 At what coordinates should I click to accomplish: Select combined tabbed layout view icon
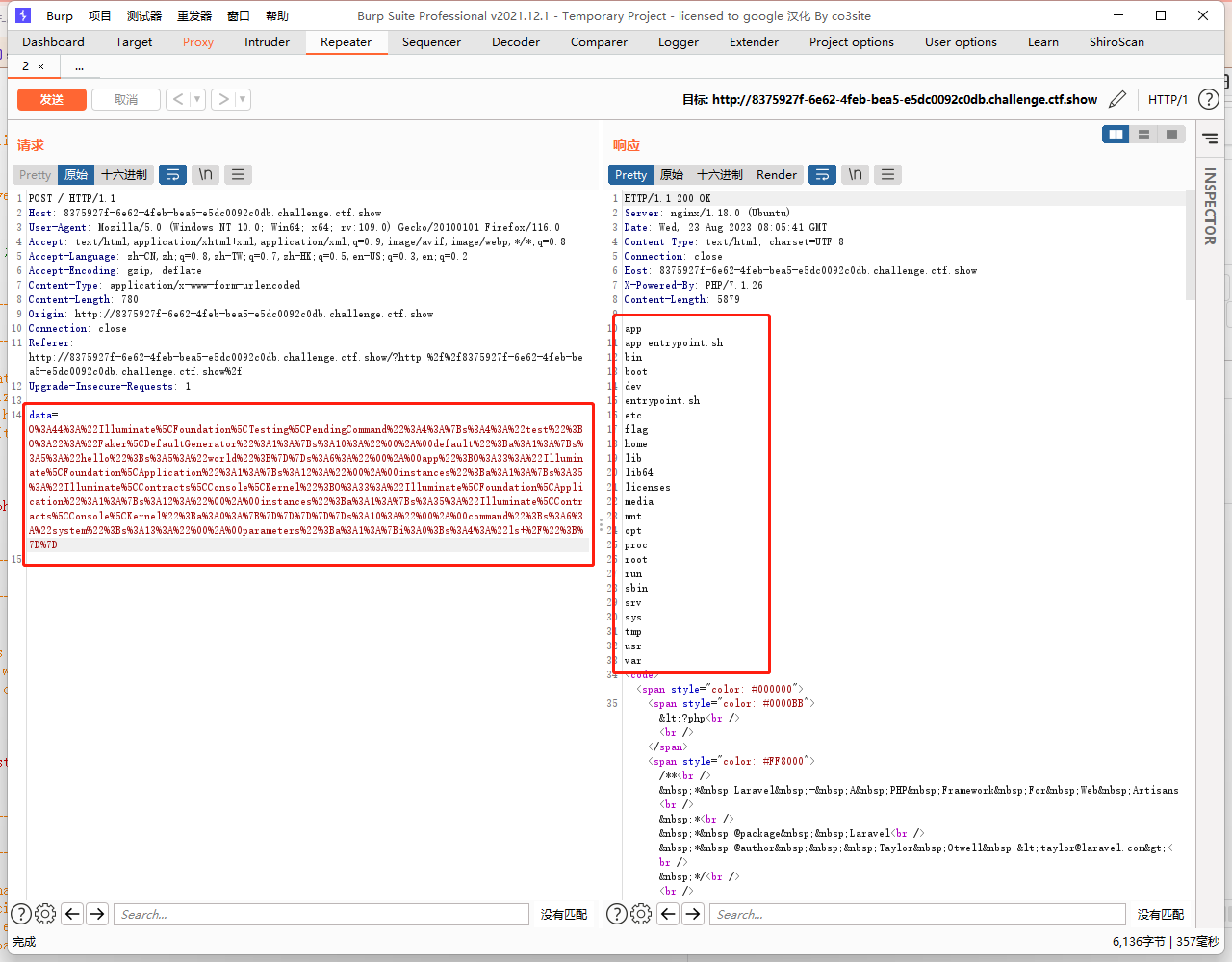pos(1171,135)
